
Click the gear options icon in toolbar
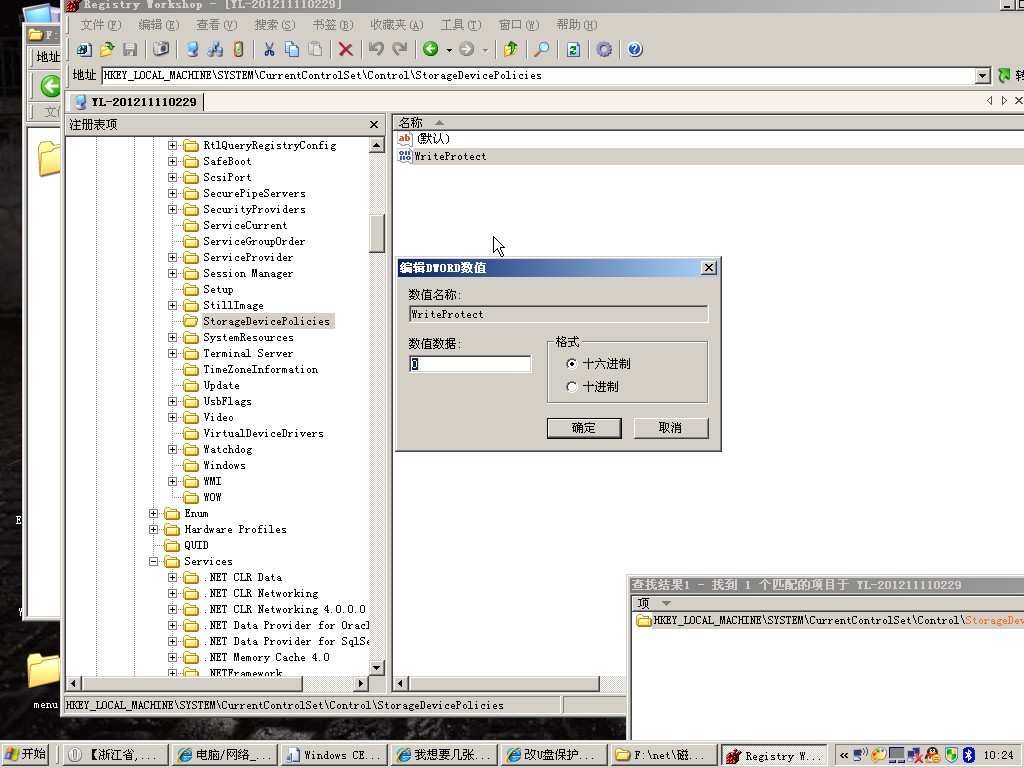(604, 49)
